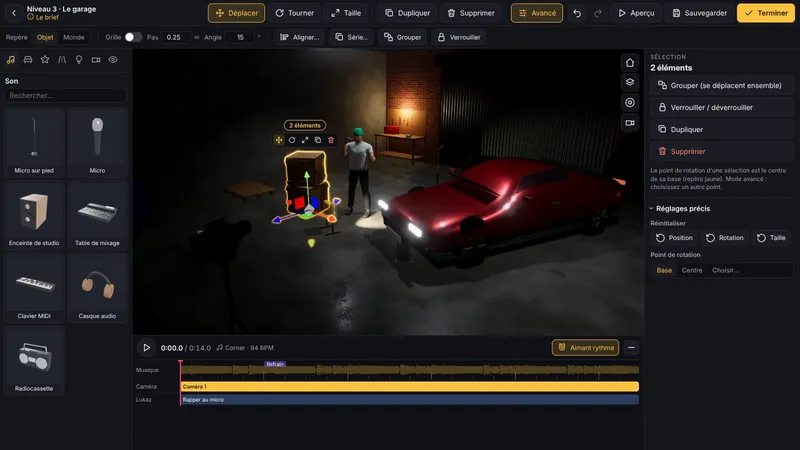Set rotation point to Centre

(x=692, y=270)
